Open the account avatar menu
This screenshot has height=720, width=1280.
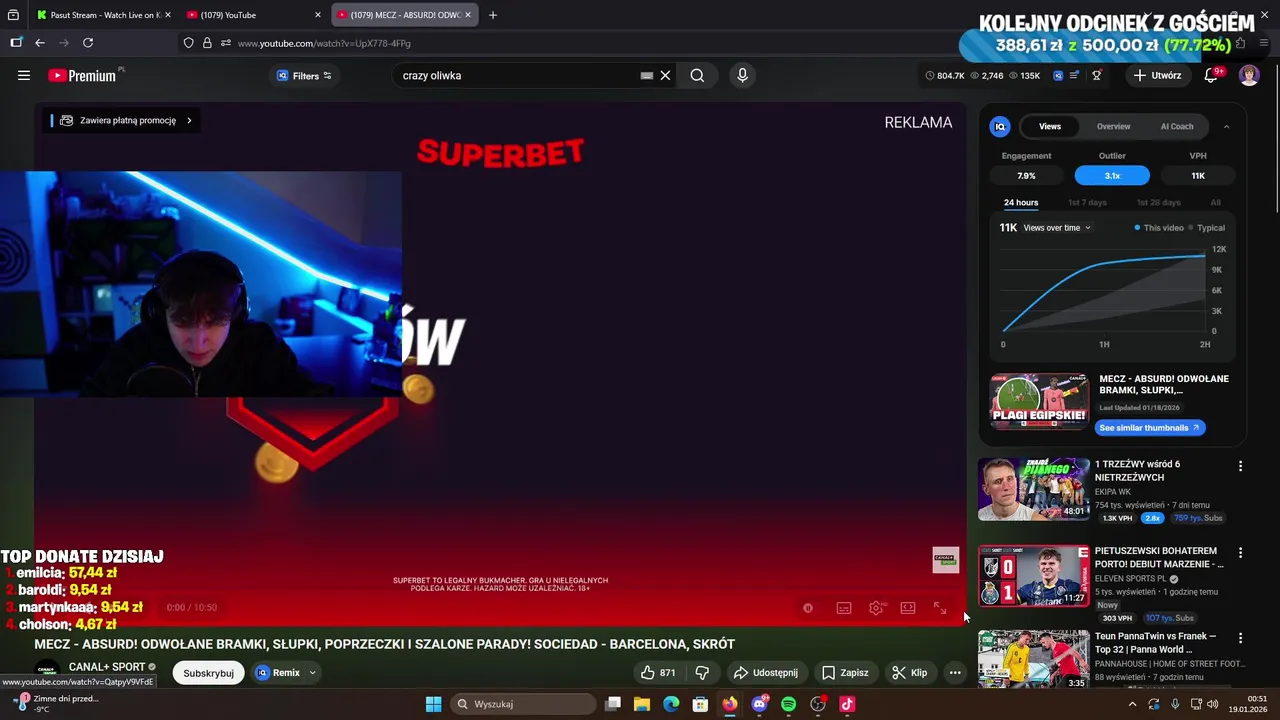1249,75
